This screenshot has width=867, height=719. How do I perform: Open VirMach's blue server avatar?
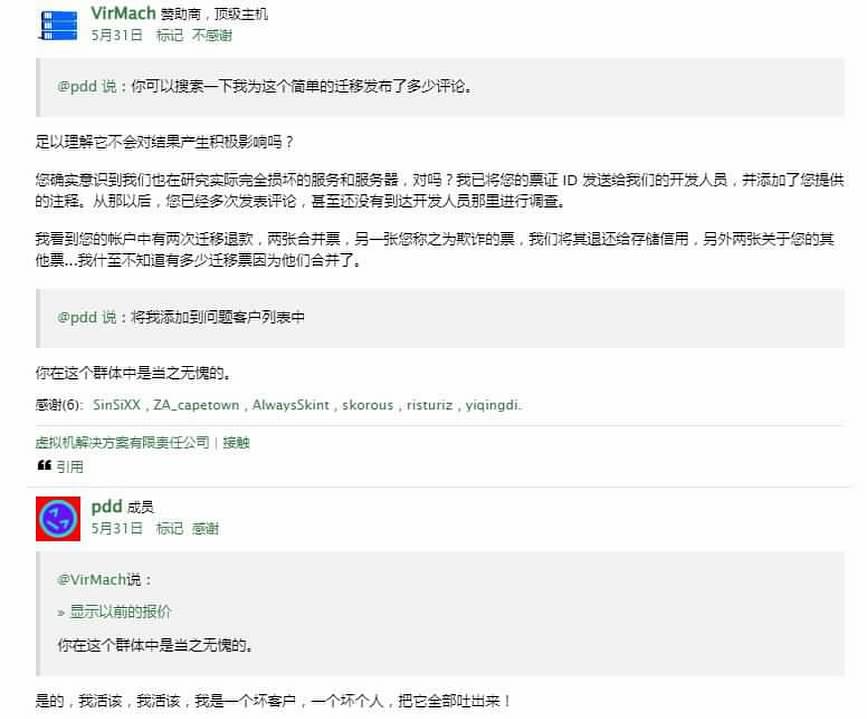click(59, 25)
